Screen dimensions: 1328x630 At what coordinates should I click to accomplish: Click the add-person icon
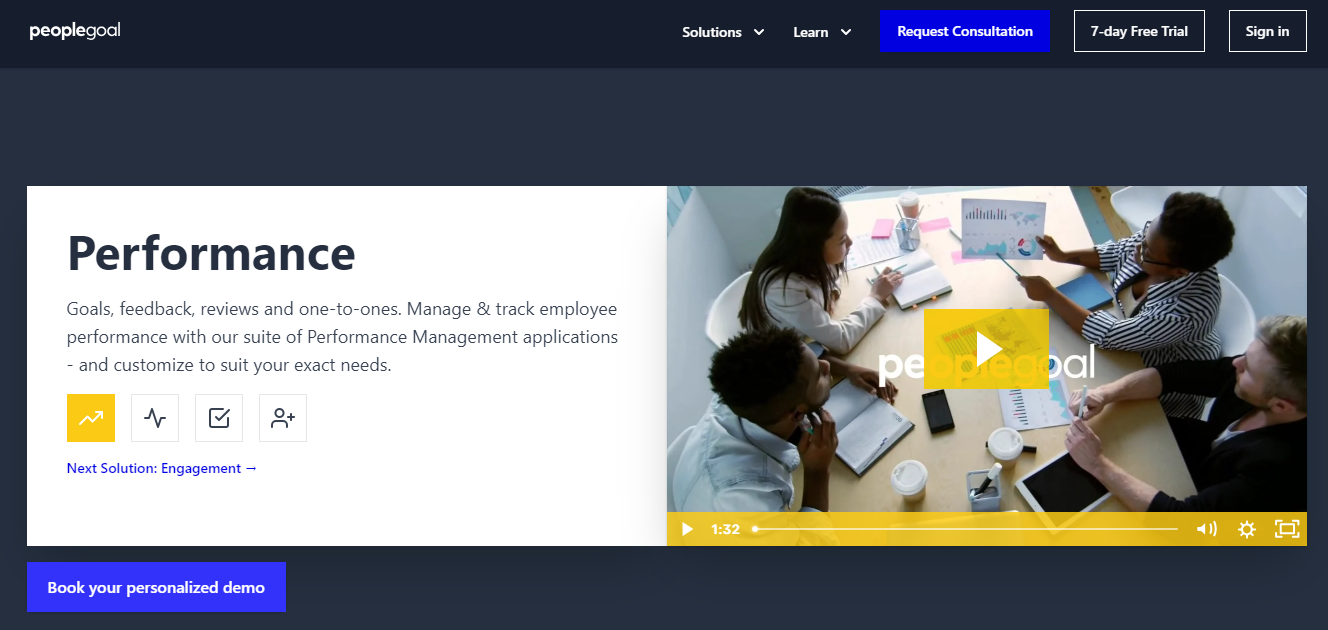click(x=282, y=417)
